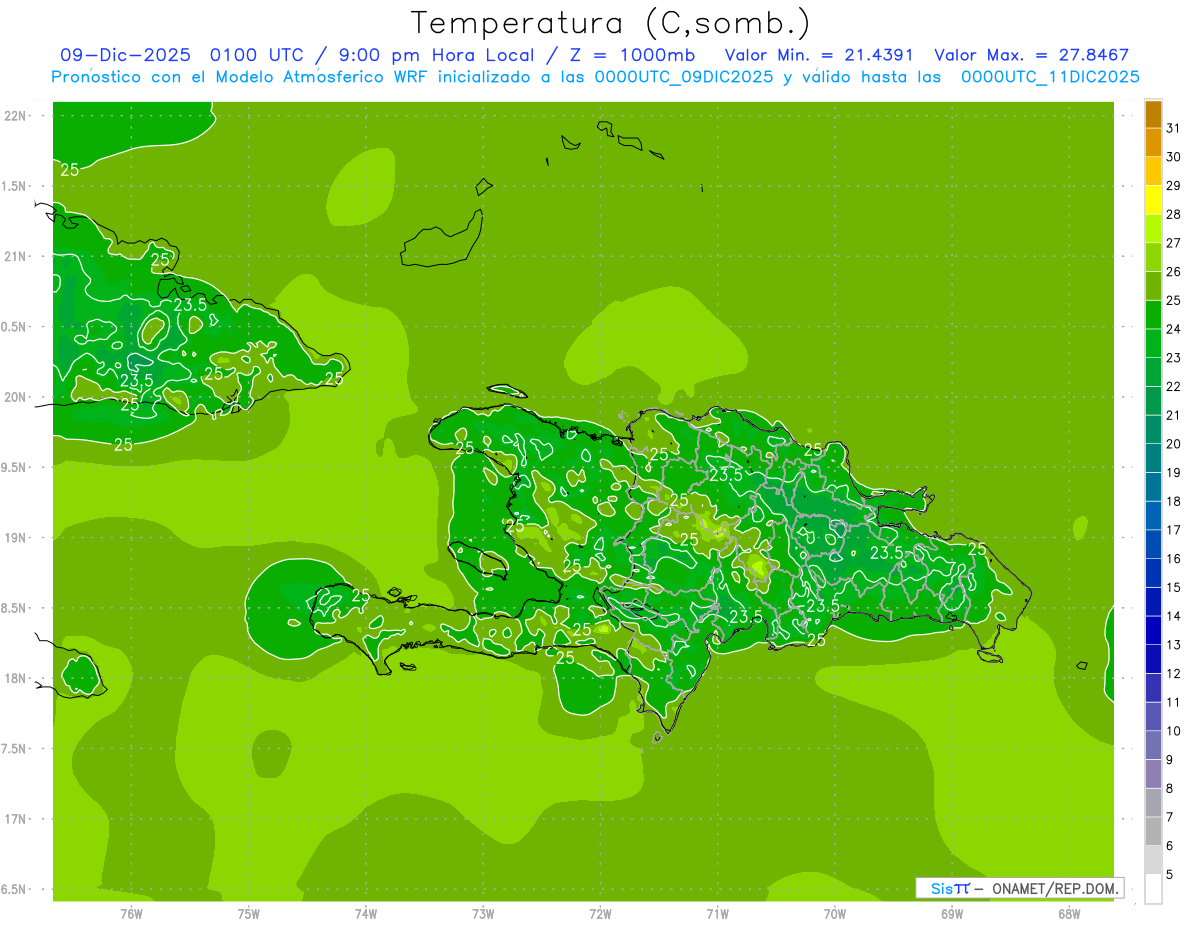Select the 'Z = 1000mb' level label
The width and height of the screenshot is (1200, 927).
point(632,55)
